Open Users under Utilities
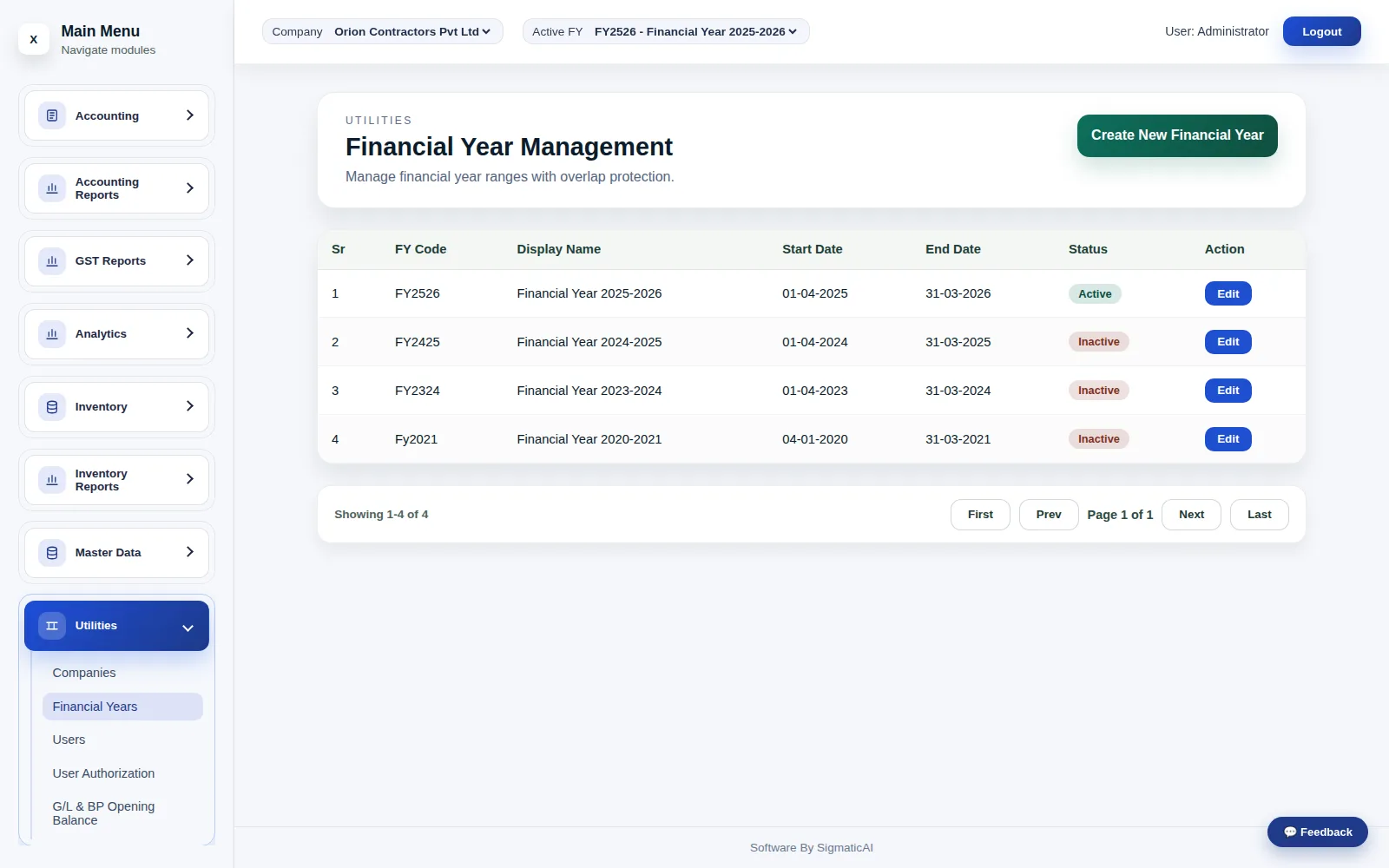The height and width of the screenshot is (868, 1389). (122, 740)
